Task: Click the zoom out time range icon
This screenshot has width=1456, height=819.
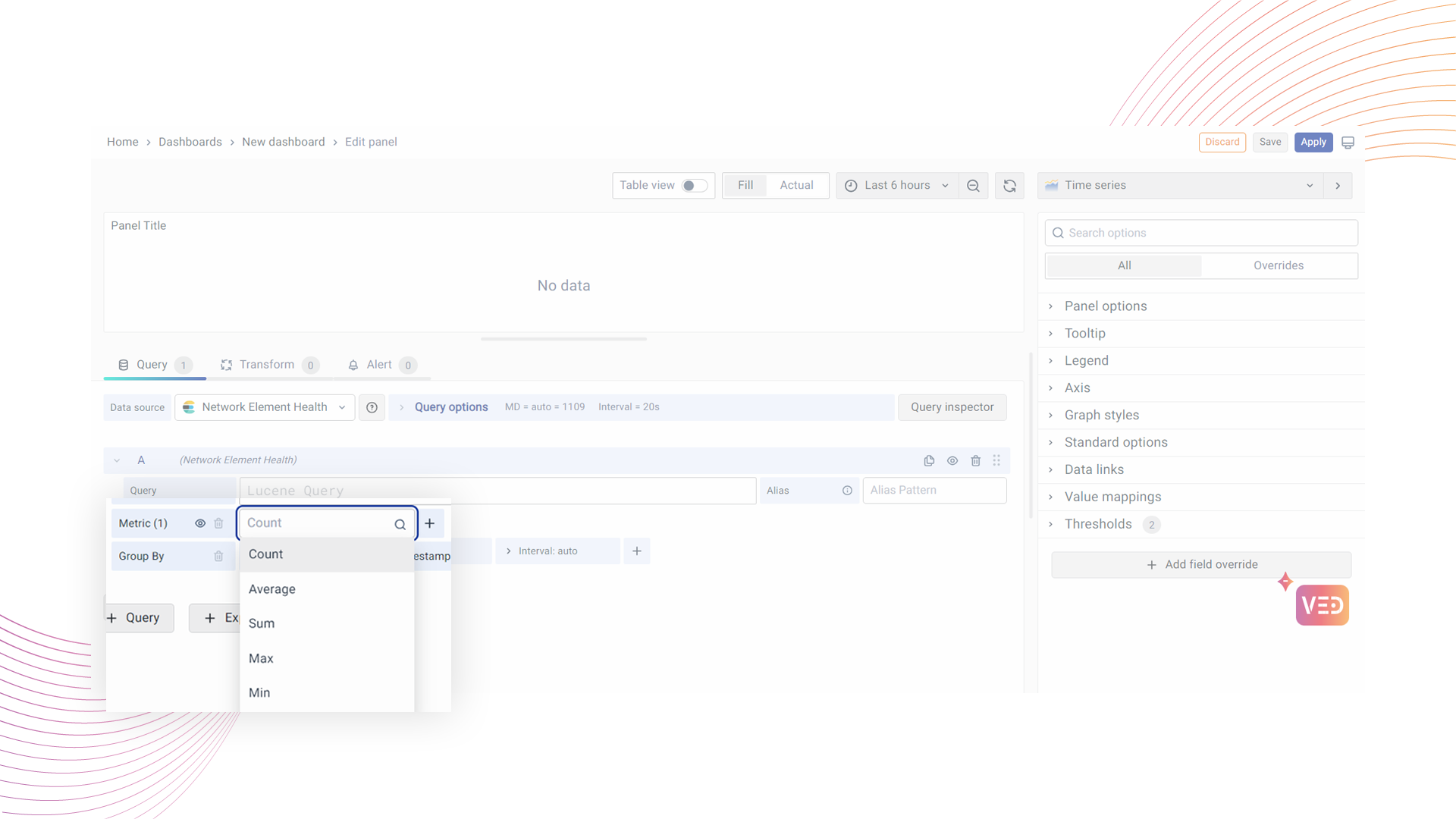Action: 973,186
